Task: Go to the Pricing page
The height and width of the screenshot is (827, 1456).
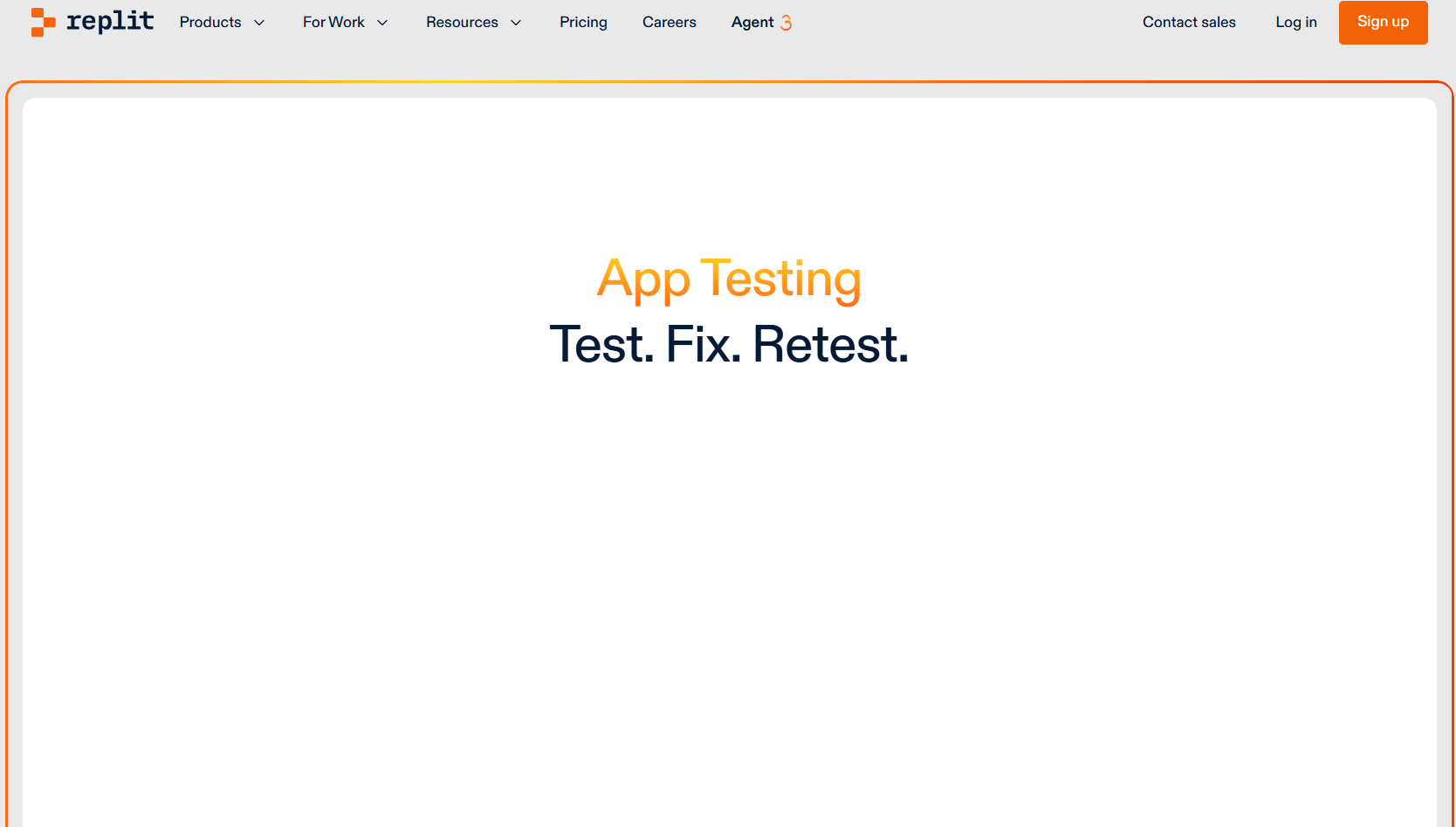Action: click(x=583, y=23)
